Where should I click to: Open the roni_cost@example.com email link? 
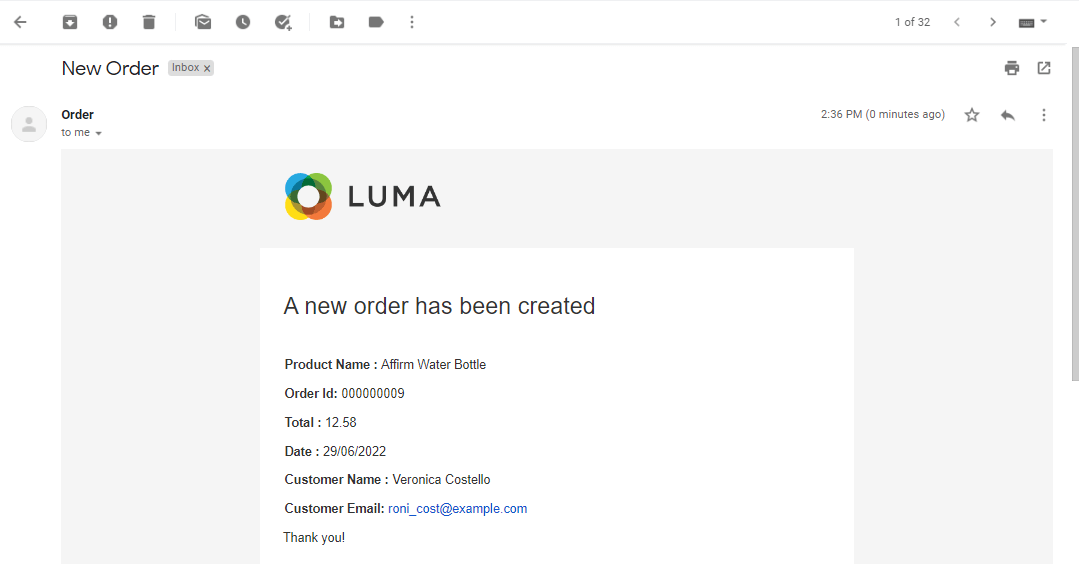coord(457,509)
